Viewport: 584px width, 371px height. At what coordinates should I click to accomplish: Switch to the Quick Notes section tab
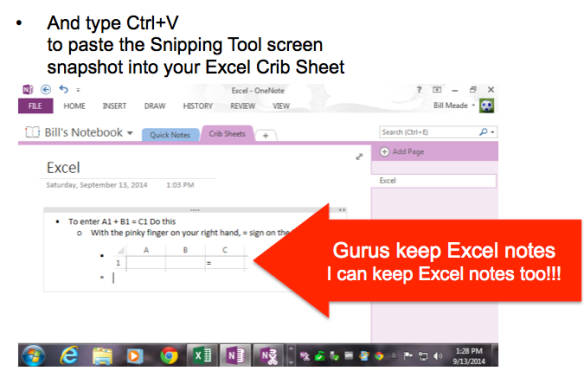pyautogui.click(x=170, y=135)
